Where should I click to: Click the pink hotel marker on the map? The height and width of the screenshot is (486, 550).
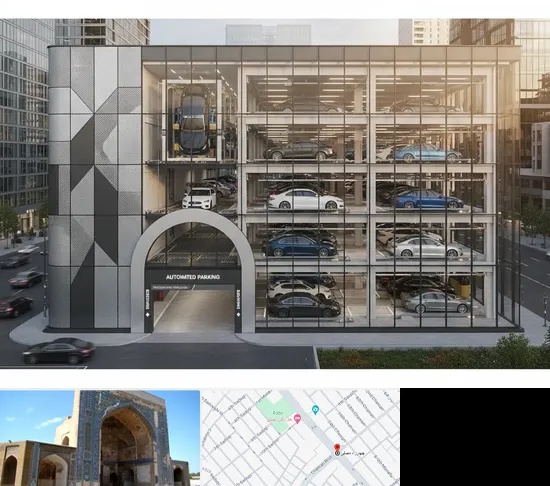[298, 418]
